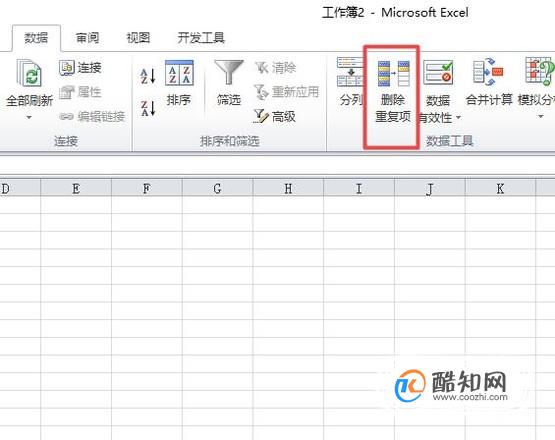The width and height of the screenshot is (555, 440).
Task: Switch to the Data (数据) tab
Action: click(x=36, y=38)
